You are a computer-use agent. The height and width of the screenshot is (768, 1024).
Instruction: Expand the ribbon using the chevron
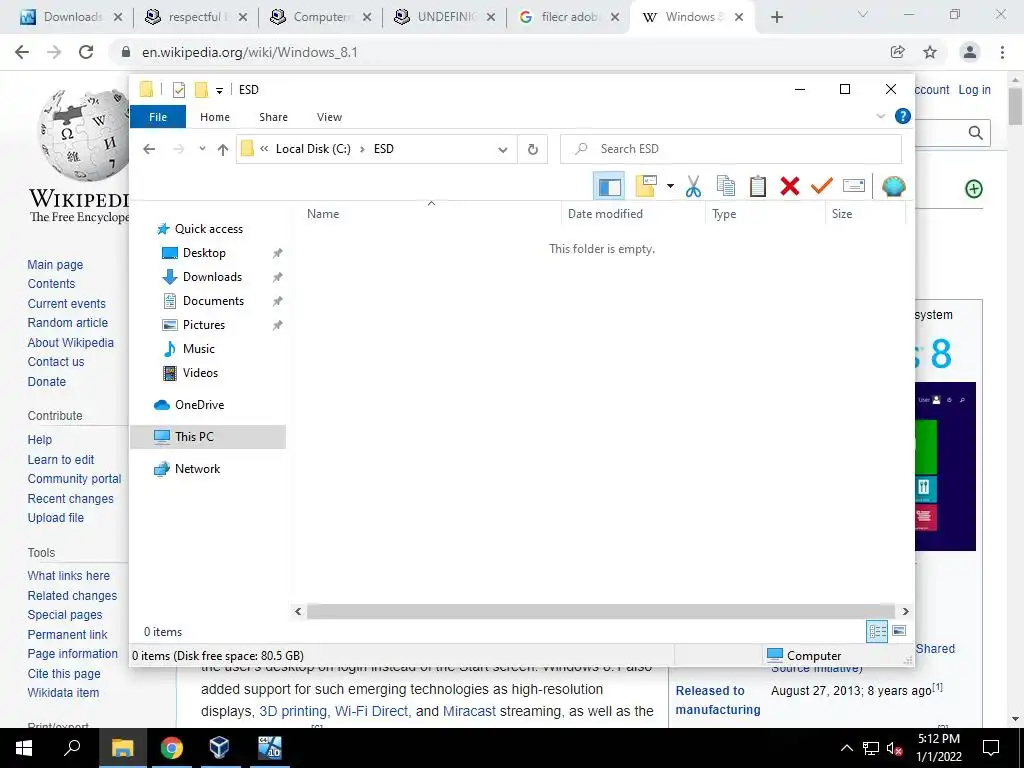coord(880,116)
